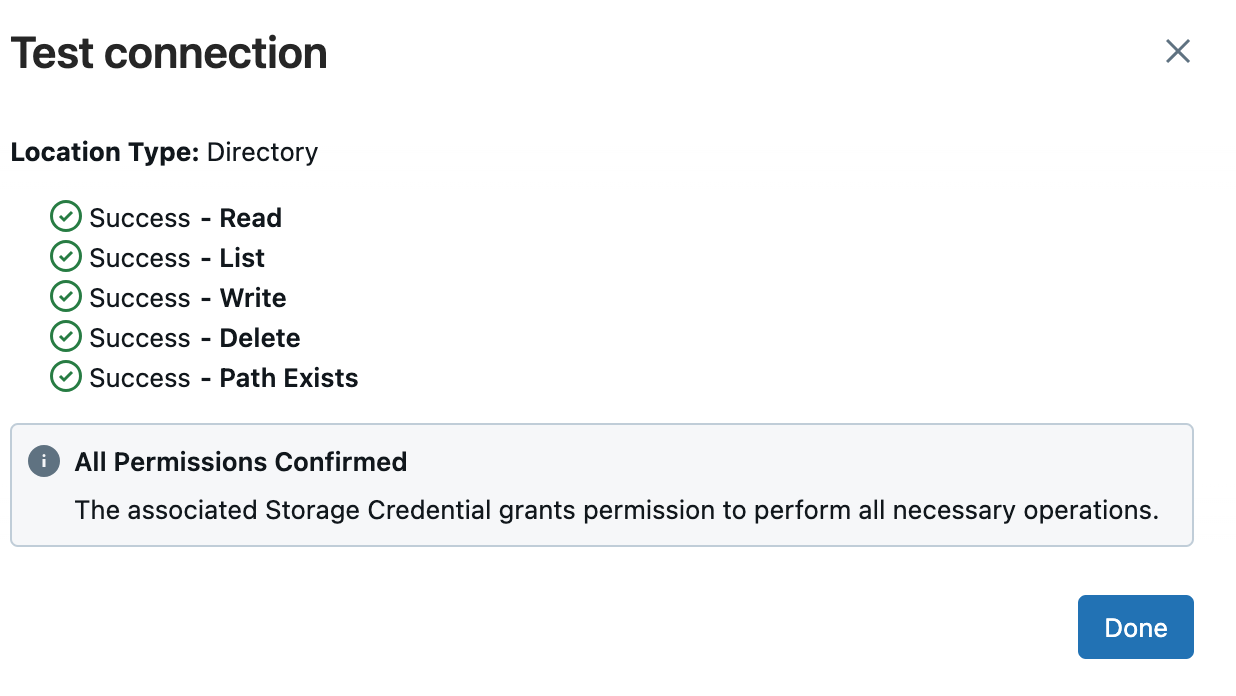Click the Success - Delete result line
1236x696 pixels.
pyautogui.click(x=194, y=337)
